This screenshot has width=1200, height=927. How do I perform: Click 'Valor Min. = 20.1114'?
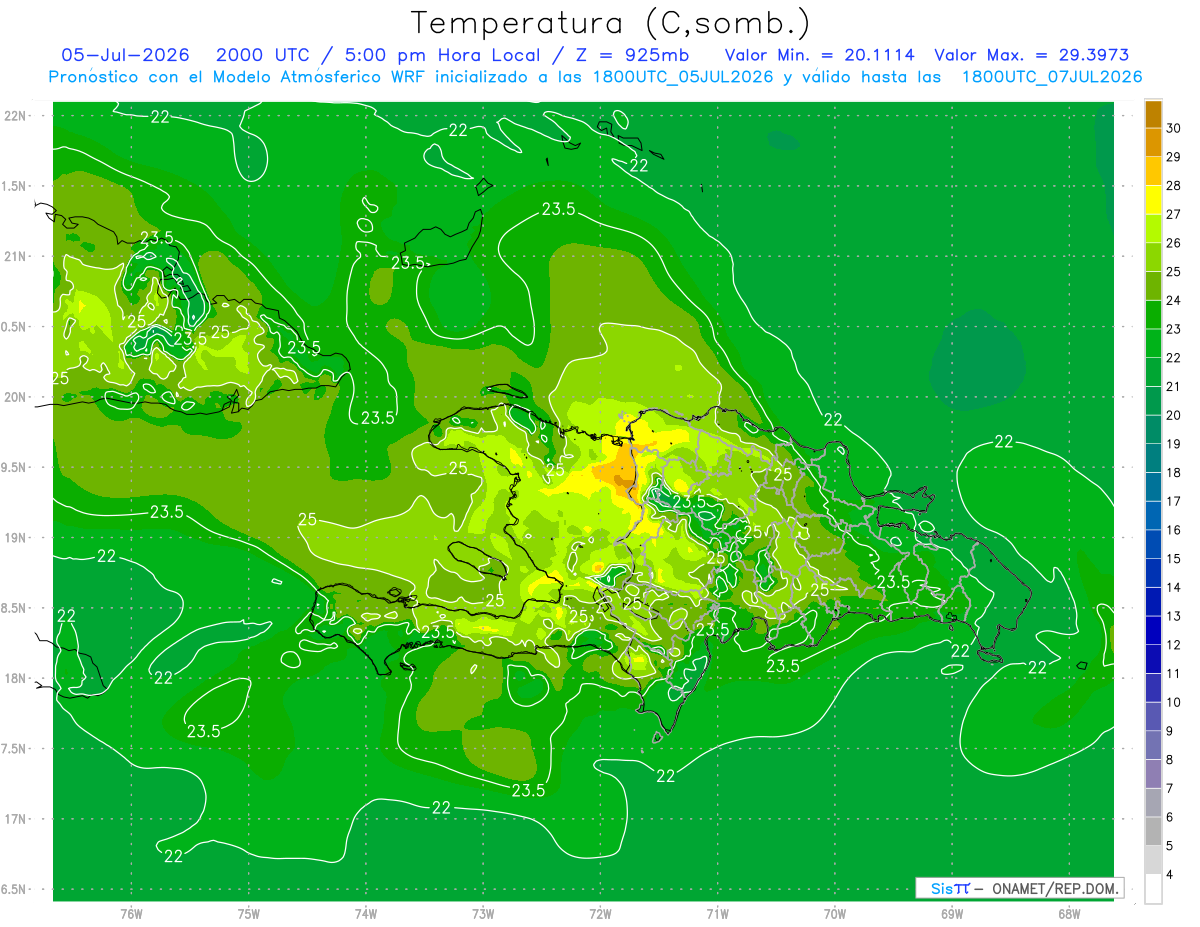819,55
